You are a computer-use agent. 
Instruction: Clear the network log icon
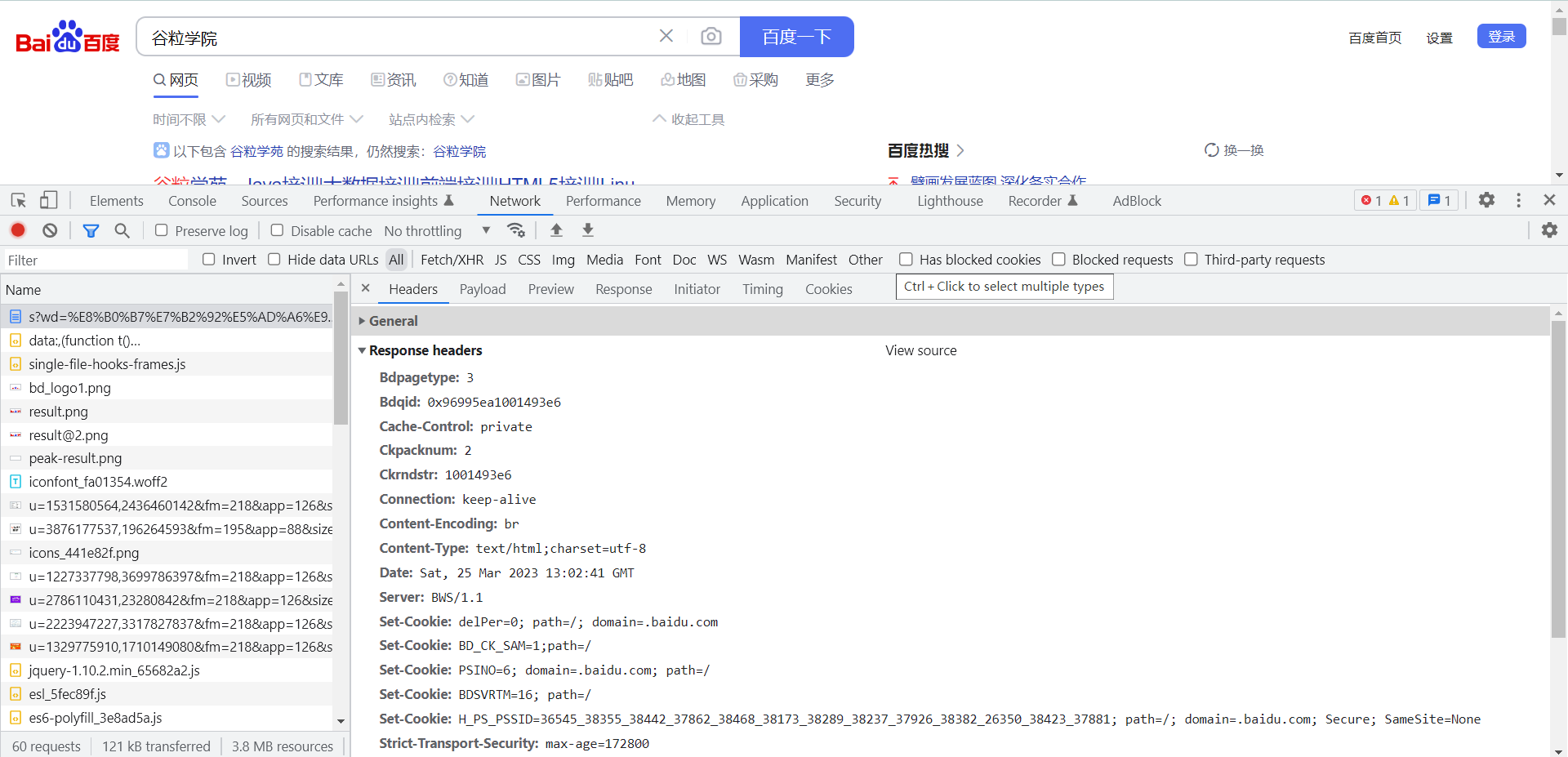pos(50,230)
